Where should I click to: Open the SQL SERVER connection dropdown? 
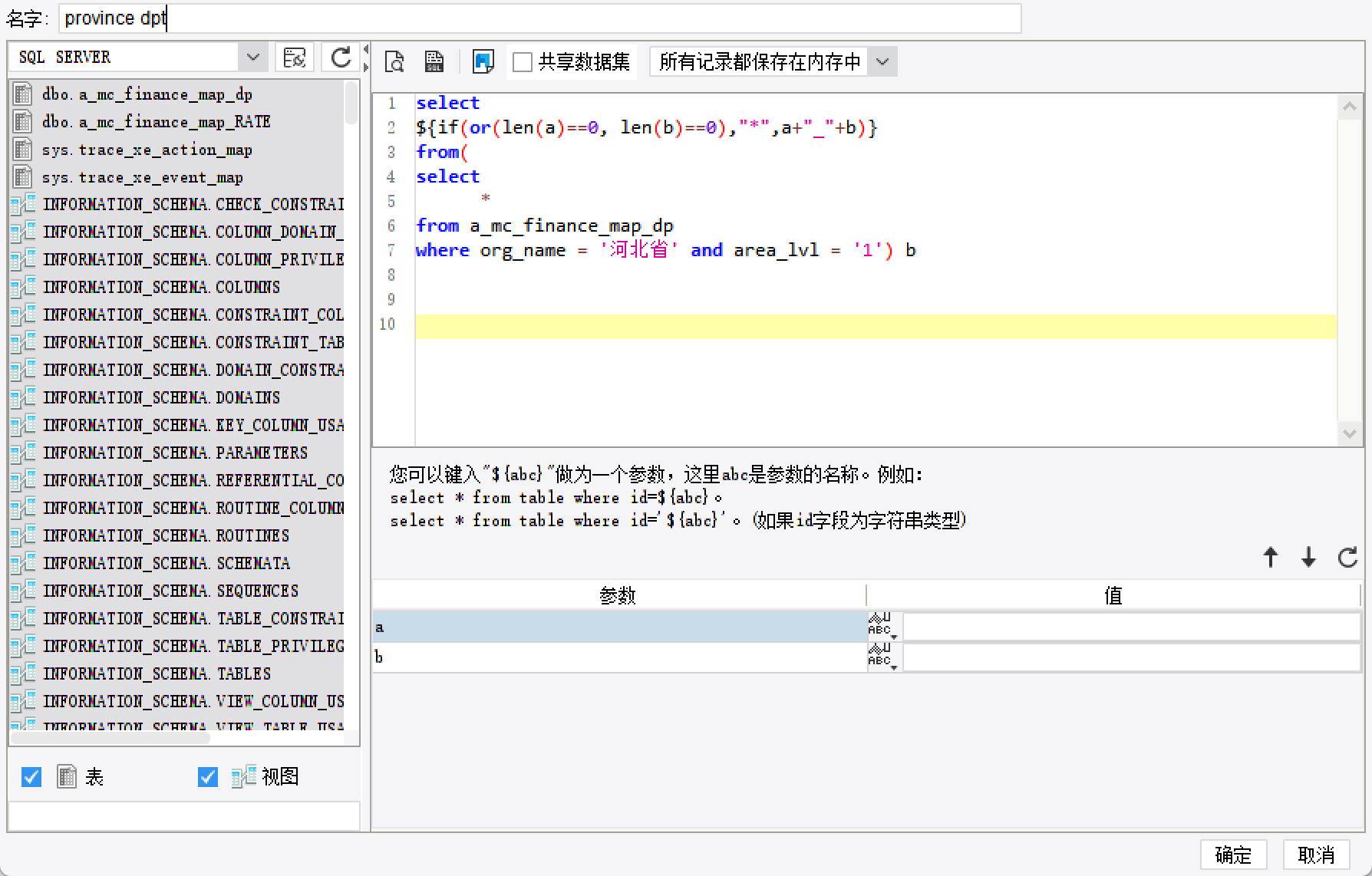252,58
